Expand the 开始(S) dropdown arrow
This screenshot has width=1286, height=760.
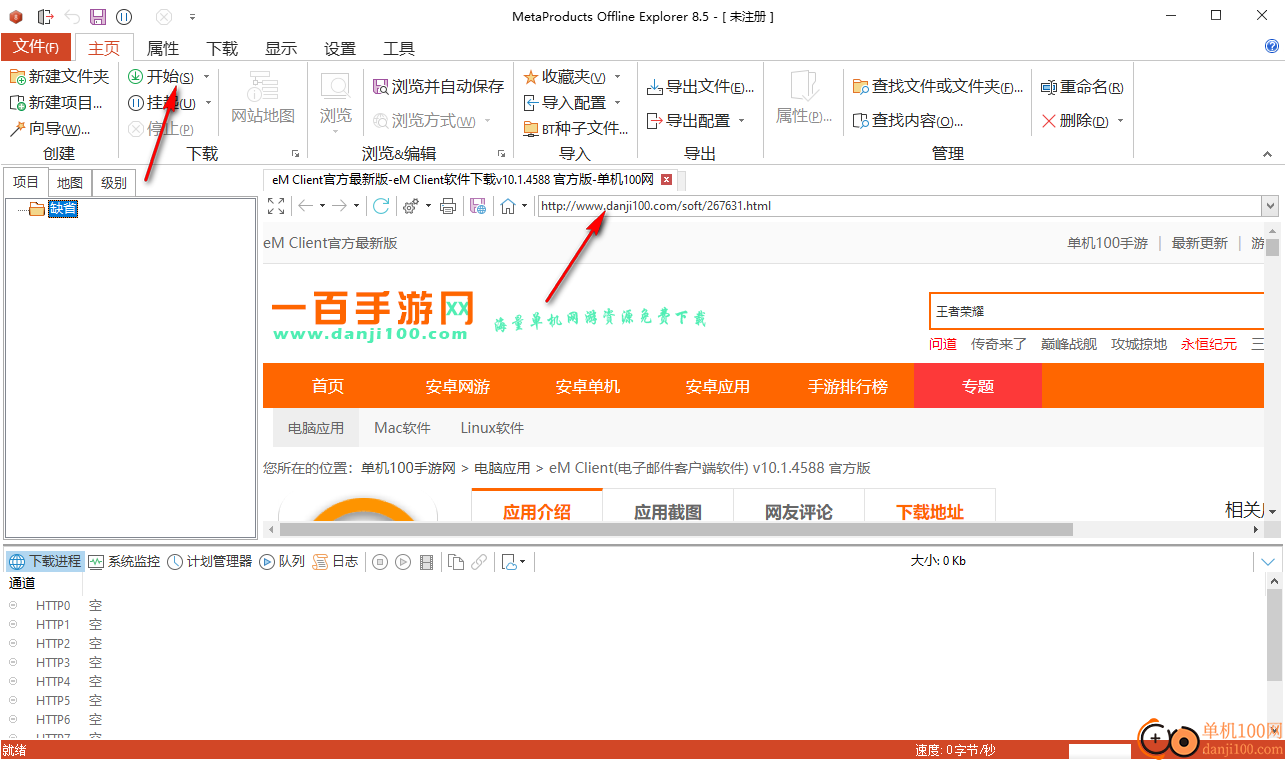(x=207, y=77)
